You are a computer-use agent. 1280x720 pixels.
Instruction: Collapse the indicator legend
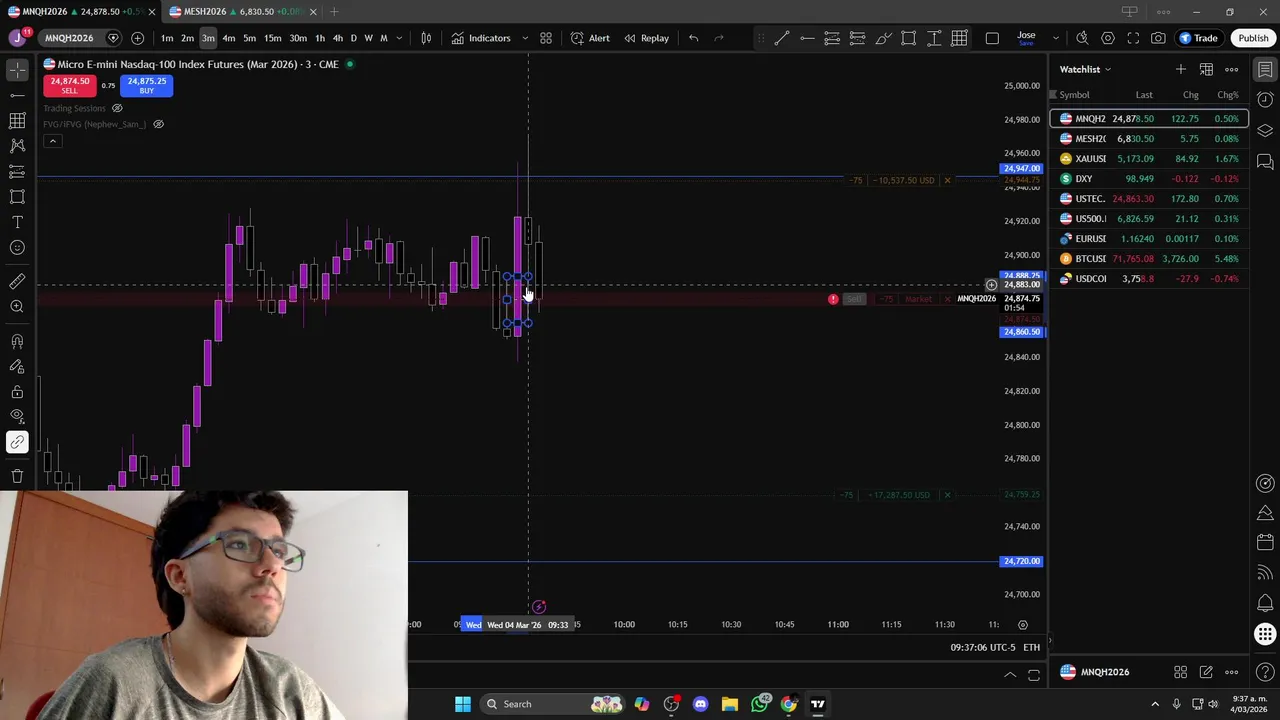pos(53,141)
